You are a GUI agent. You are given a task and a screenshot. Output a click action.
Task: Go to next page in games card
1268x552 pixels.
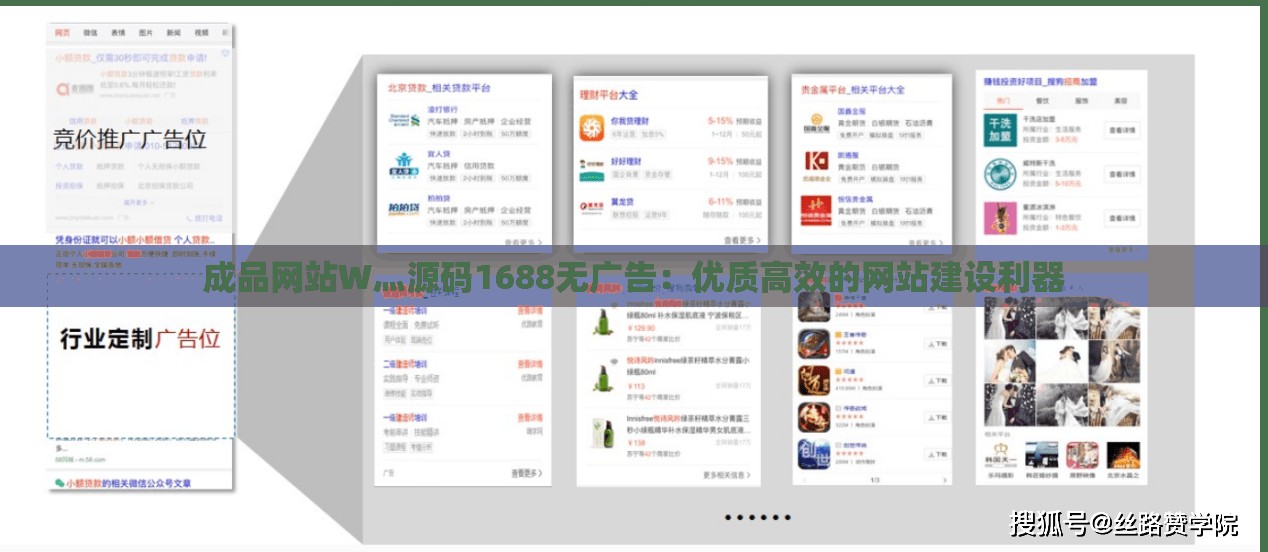click(943, 480)
